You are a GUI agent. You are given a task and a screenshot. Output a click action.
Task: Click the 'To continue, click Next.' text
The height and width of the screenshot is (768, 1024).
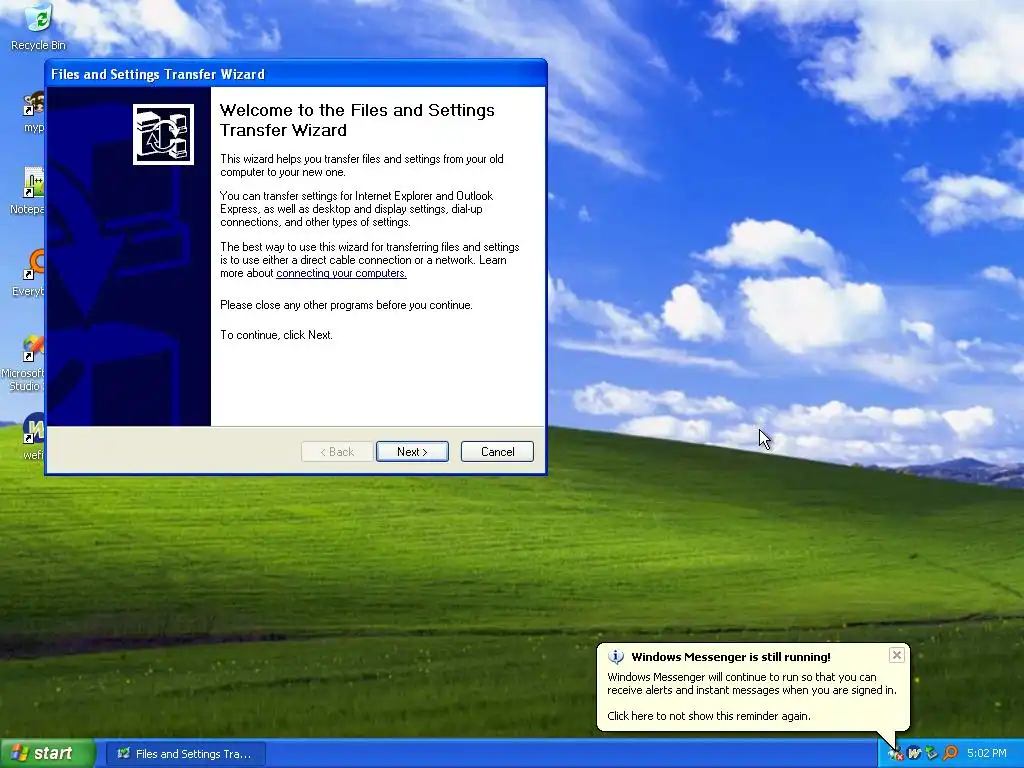click(276, 335)
